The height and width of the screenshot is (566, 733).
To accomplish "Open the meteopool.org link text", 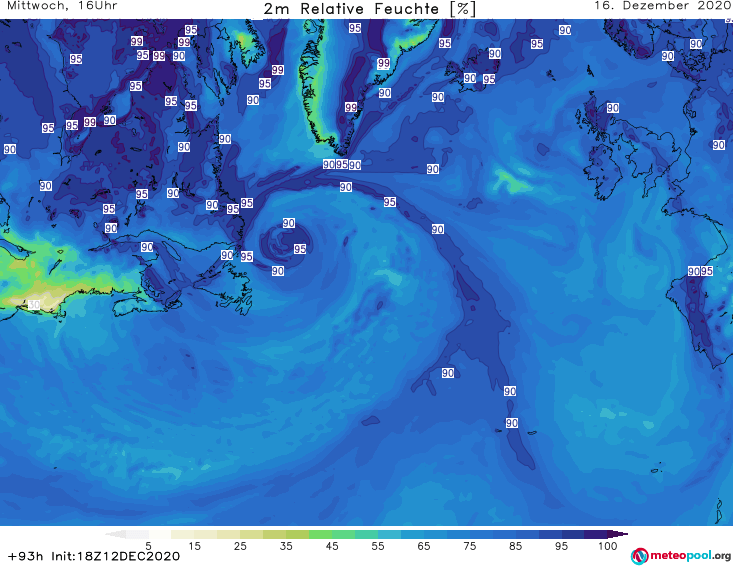I will pos(690,555).
